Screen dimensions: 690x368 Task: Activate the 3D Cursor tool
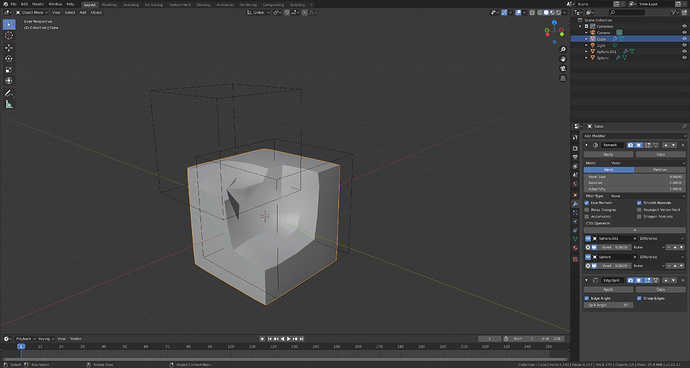(x=8, y=36)
